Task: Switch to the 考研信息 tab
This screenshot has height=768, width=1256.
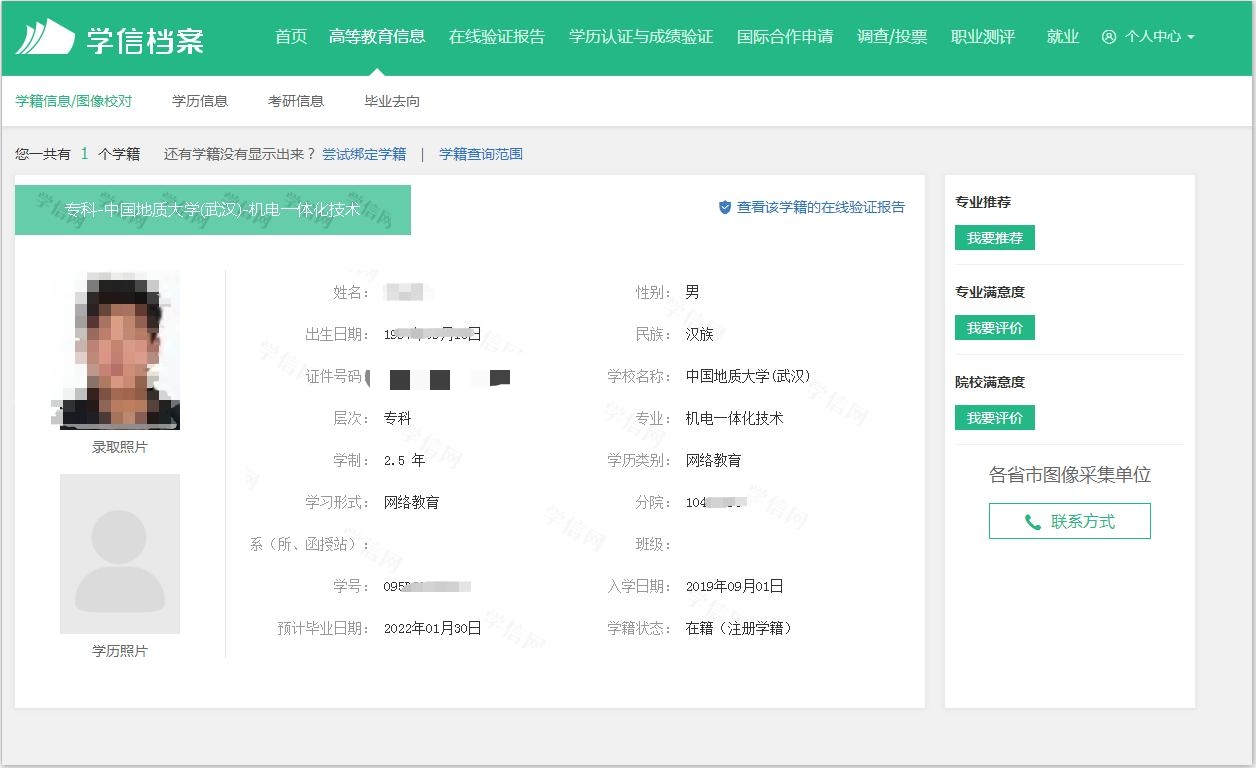Action: click(x=296, y=101)
